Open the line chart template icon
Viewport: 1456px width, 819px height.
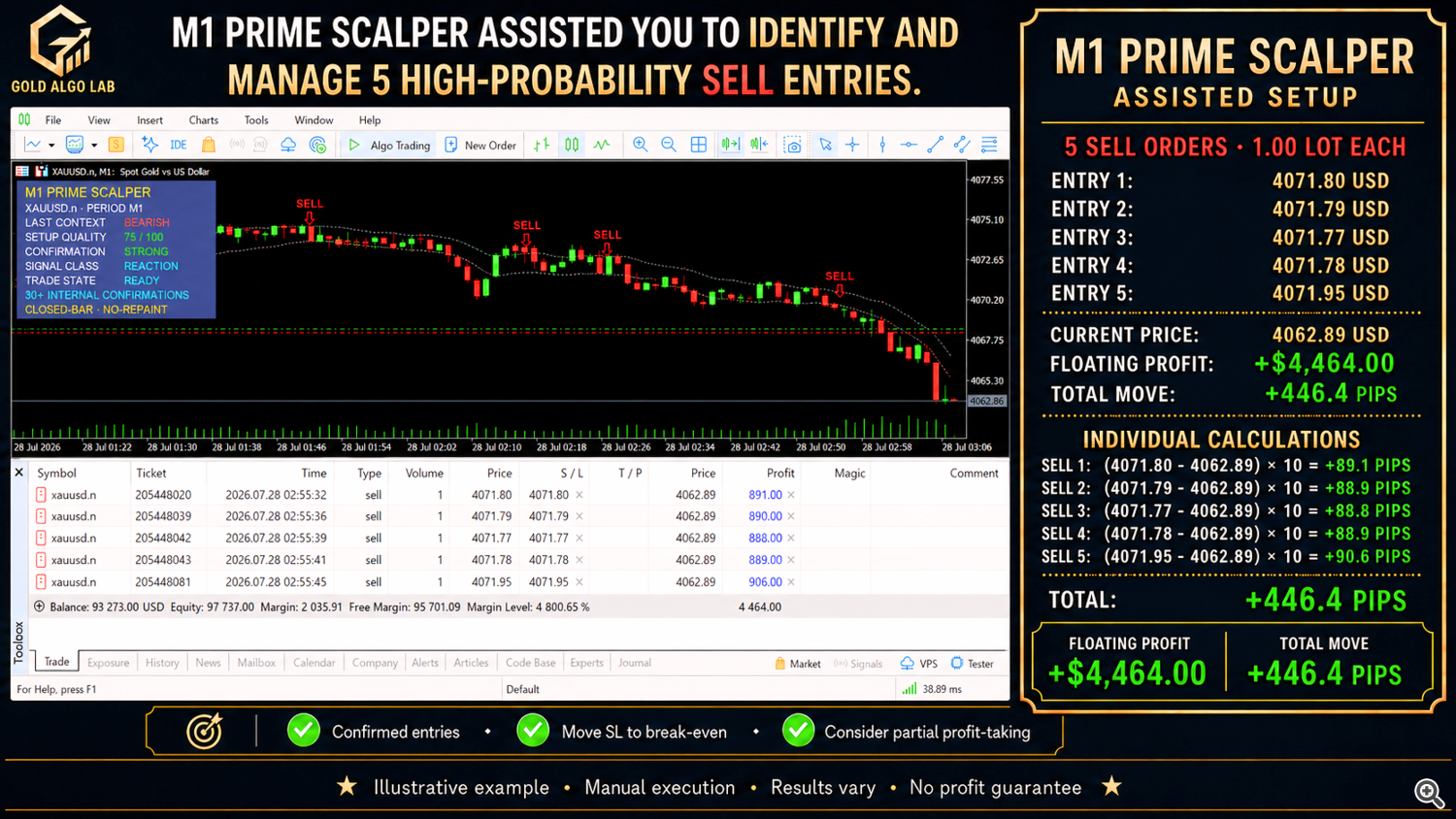pyautogui.click(x=33, y=145)
